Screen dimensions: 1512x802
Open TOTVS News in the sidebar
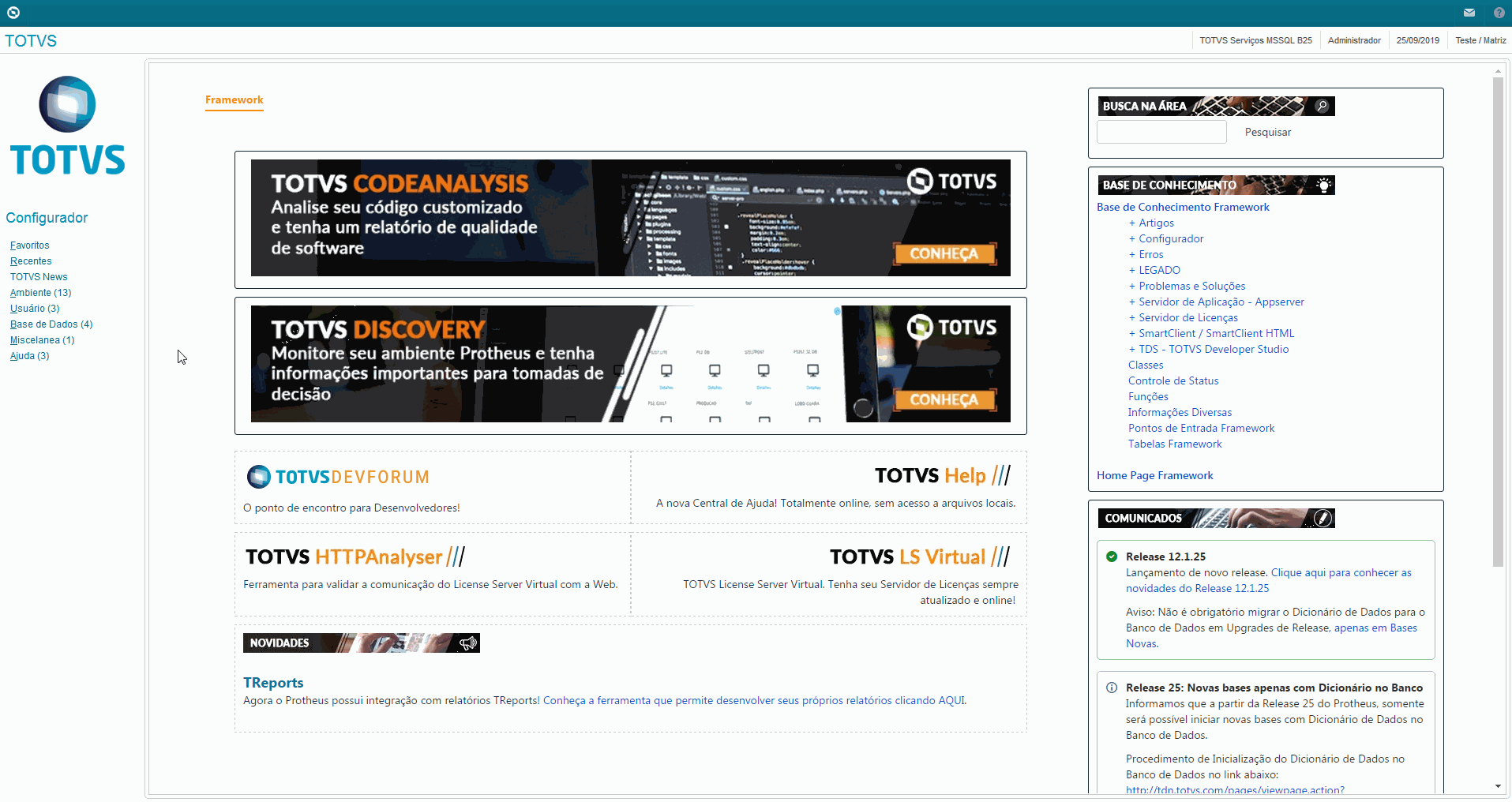click(x=39, y=277)
